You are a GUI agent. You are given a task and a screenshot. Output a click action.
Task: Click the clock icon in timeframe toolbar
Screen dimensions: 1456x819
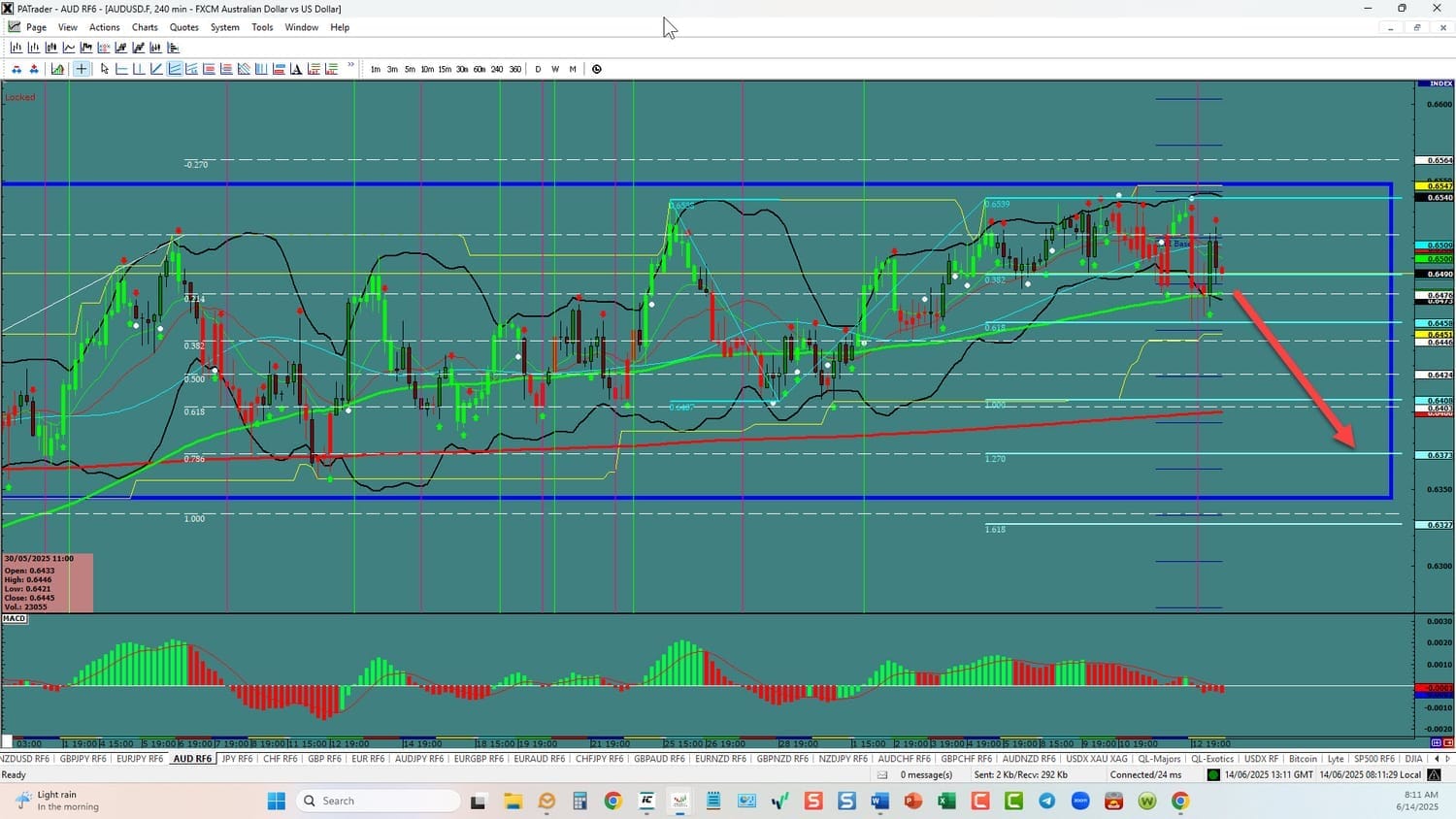click(x=596, y=69)
